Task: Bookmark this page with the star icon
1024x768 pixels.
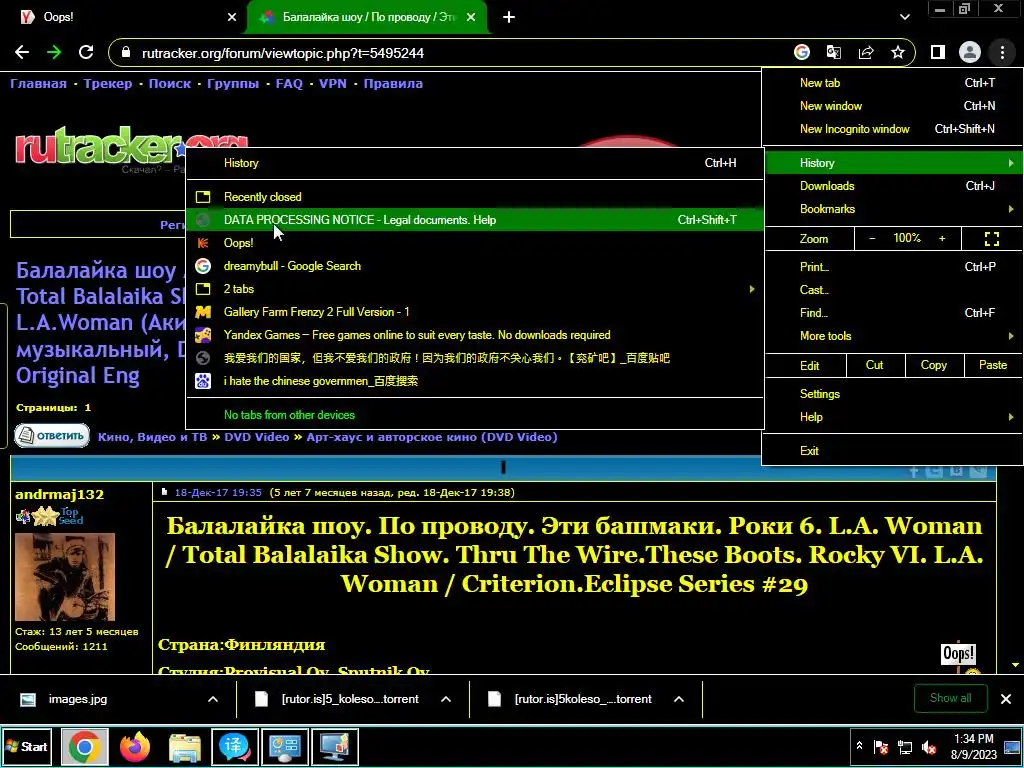Action: (898, 52)
